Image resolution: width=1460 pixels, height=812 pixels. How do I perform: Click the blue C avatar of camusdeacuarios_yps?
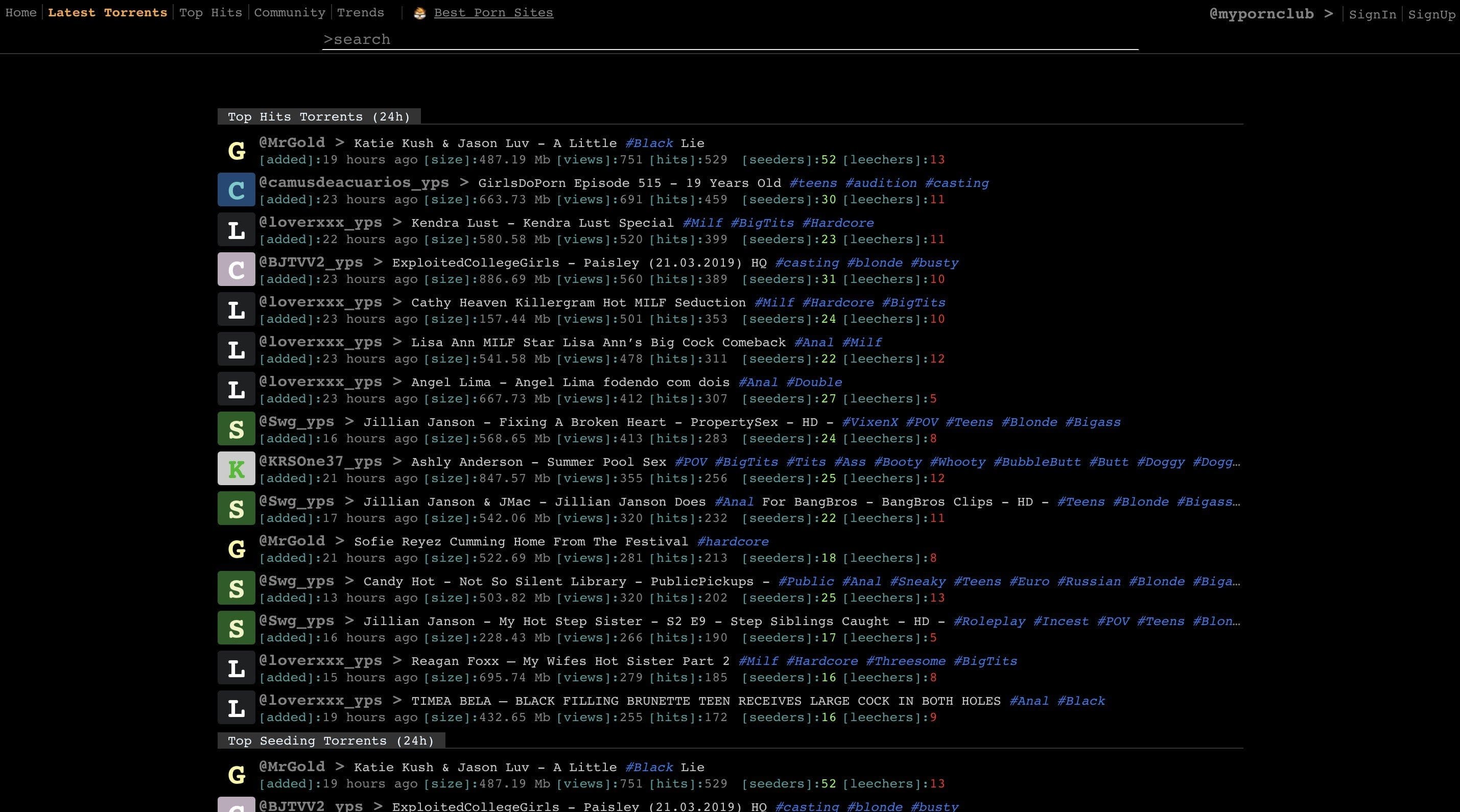pos(236,190)
